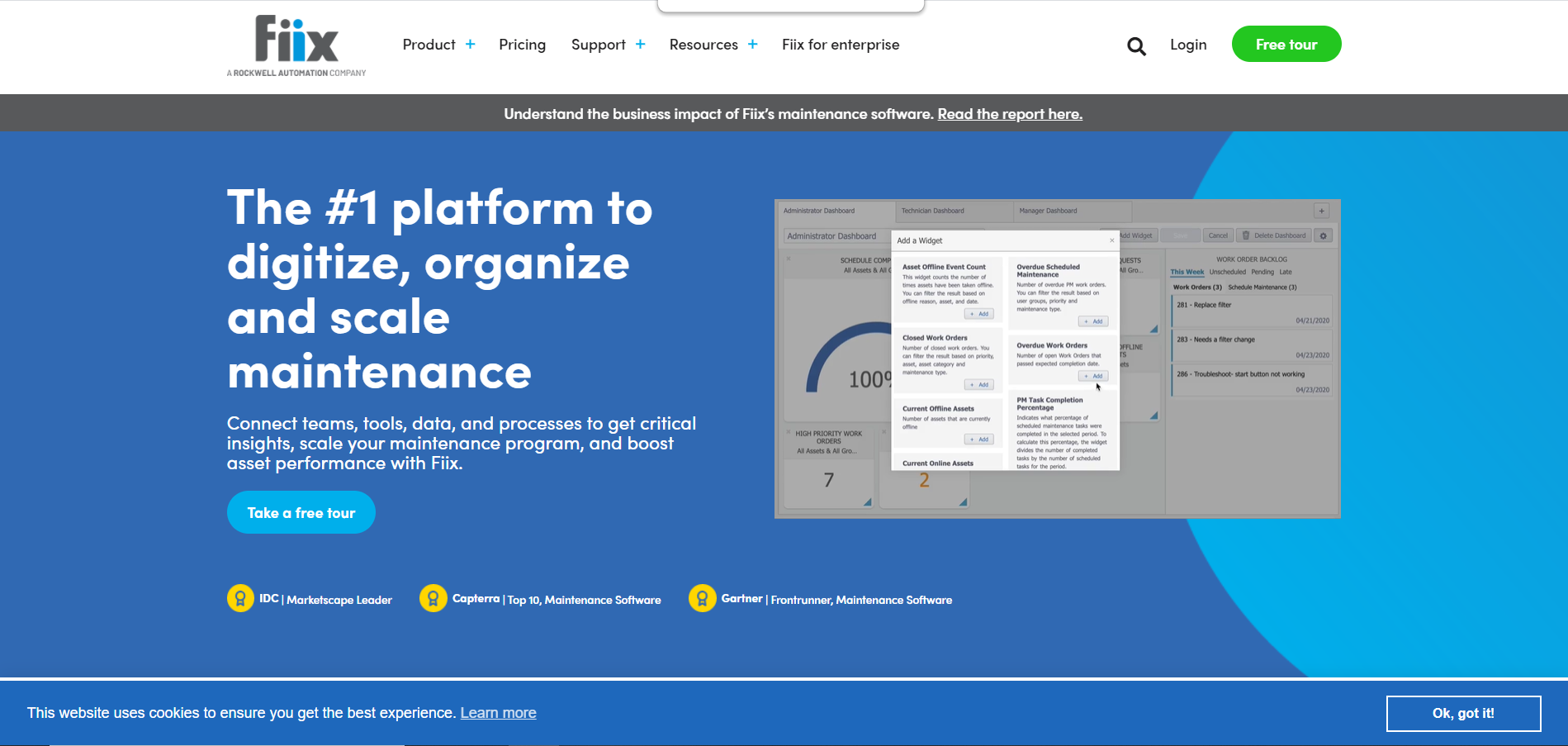The height and width of the screenshot is (746, 1568).
Task: Click the Schedule Maintenance (3) tab
Action: (x=1262, y=287)
